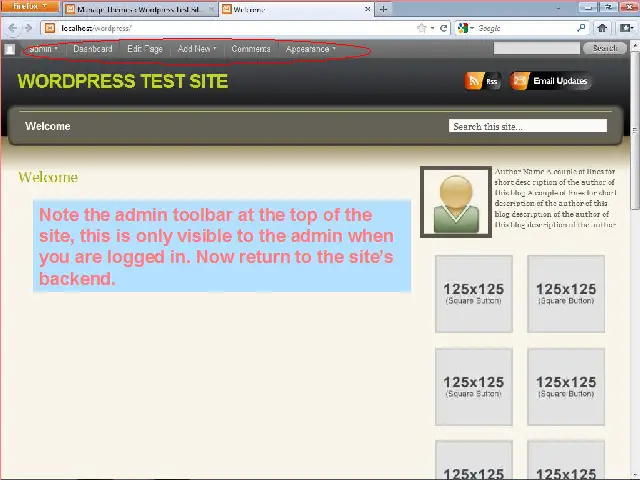Click the author avatar image
This screenshot has height=480, width=640.
pyautogui.click(x=455, y=202)
